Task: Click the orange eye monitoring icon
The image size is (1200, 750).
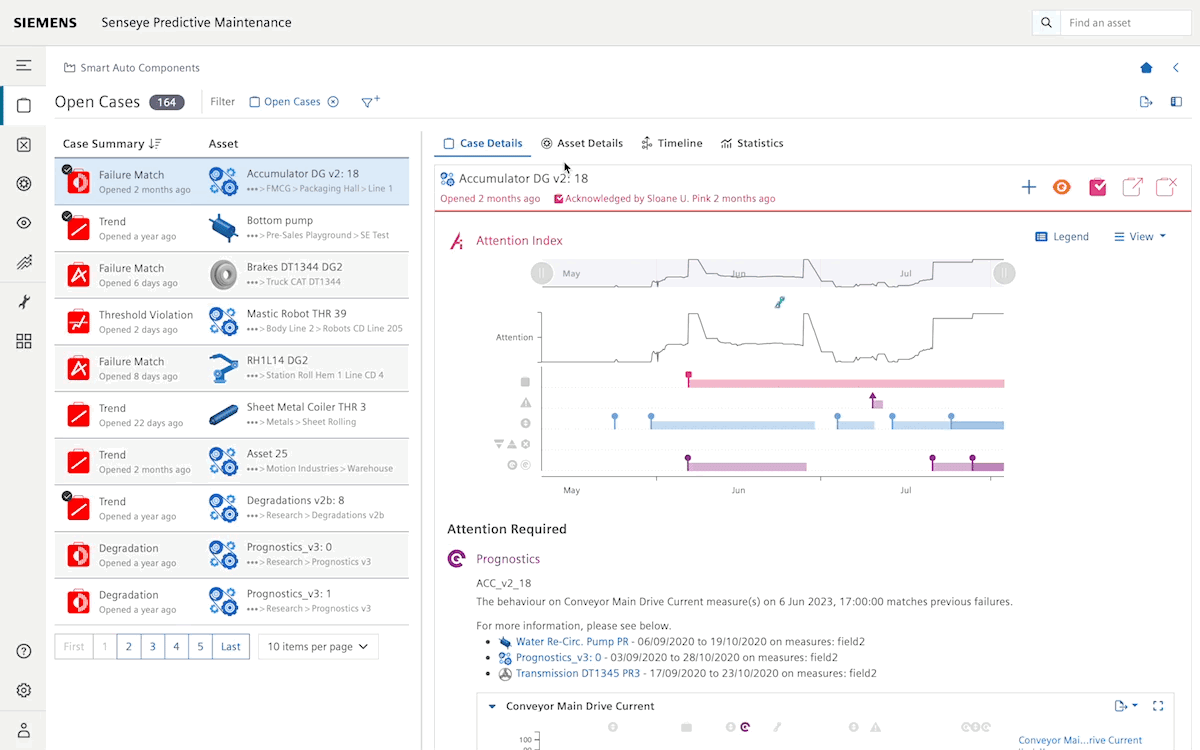Action: click(1061, 186)
